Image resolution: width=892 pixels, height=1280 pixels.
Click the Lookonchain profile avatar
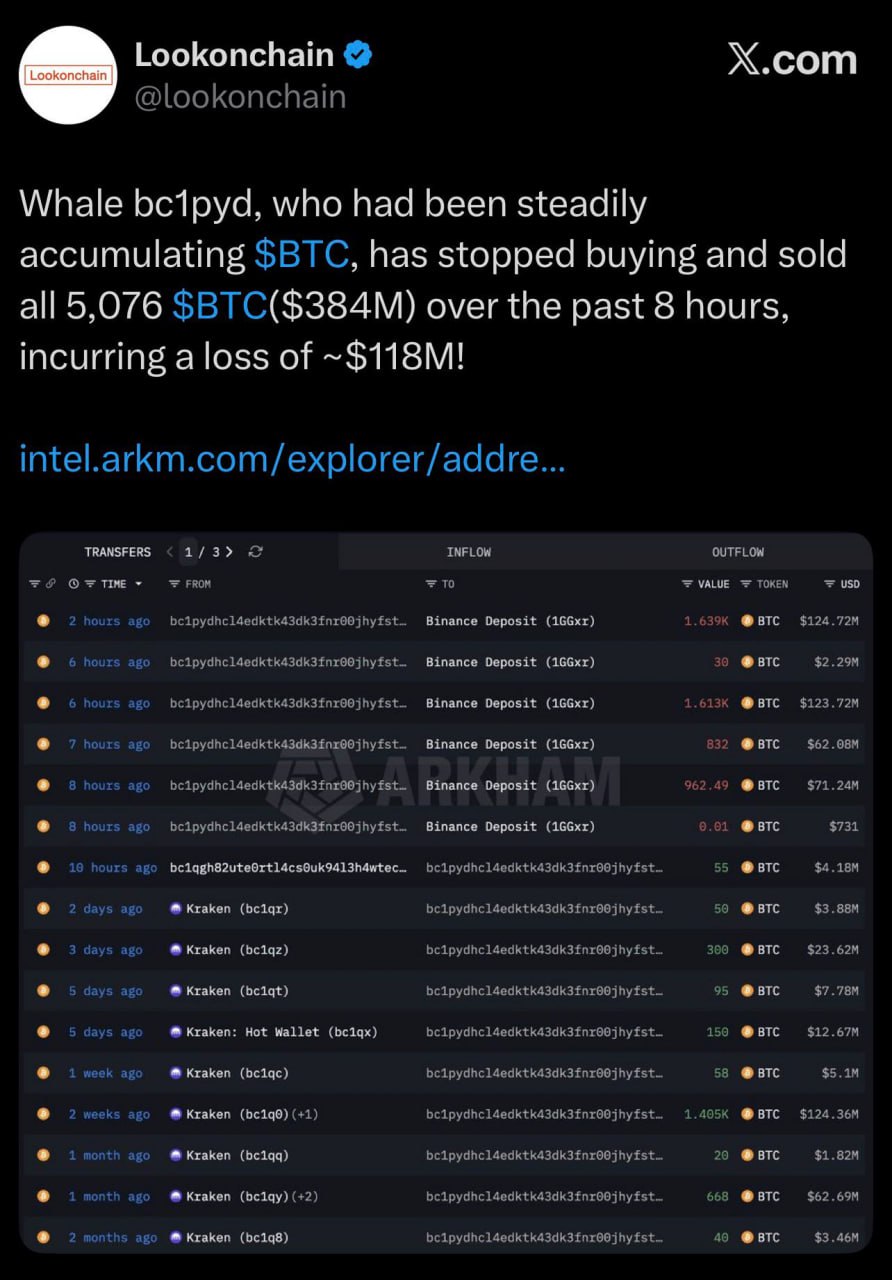click(68, 75)
